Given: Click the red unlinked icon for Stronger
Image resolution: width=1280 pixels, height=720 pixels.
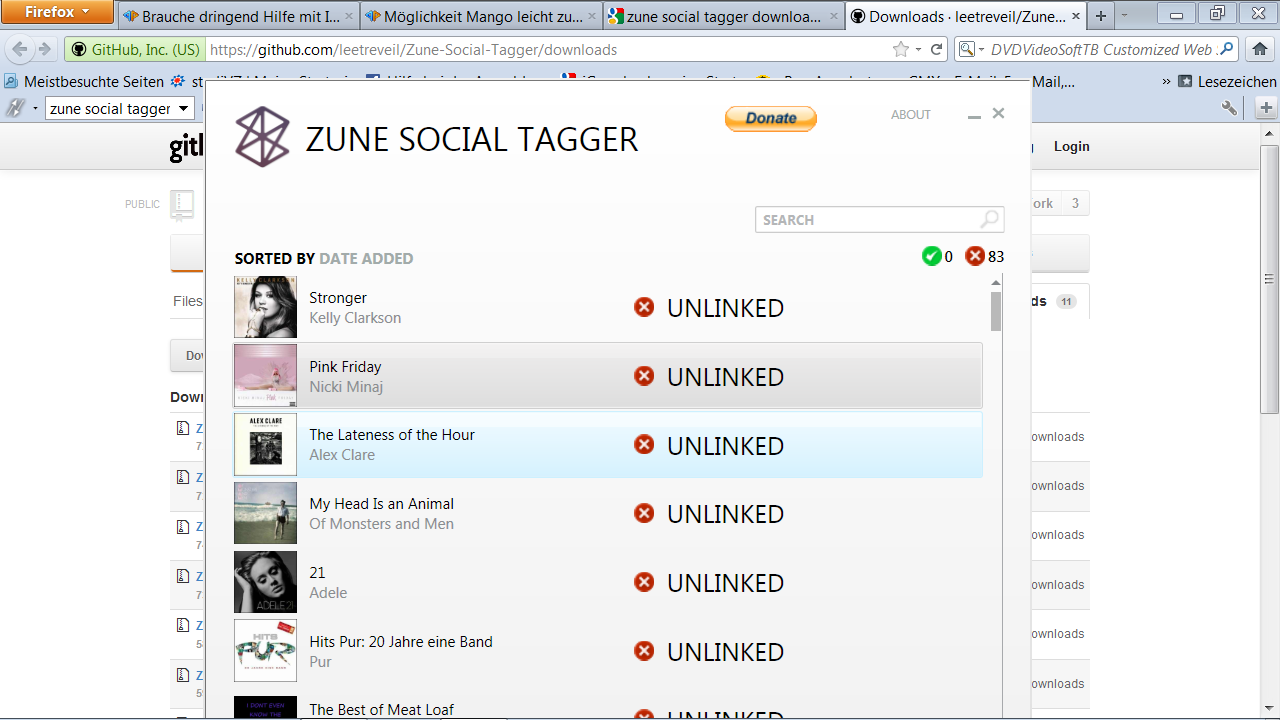Looking at the screenshot, I should coord(644,307).
